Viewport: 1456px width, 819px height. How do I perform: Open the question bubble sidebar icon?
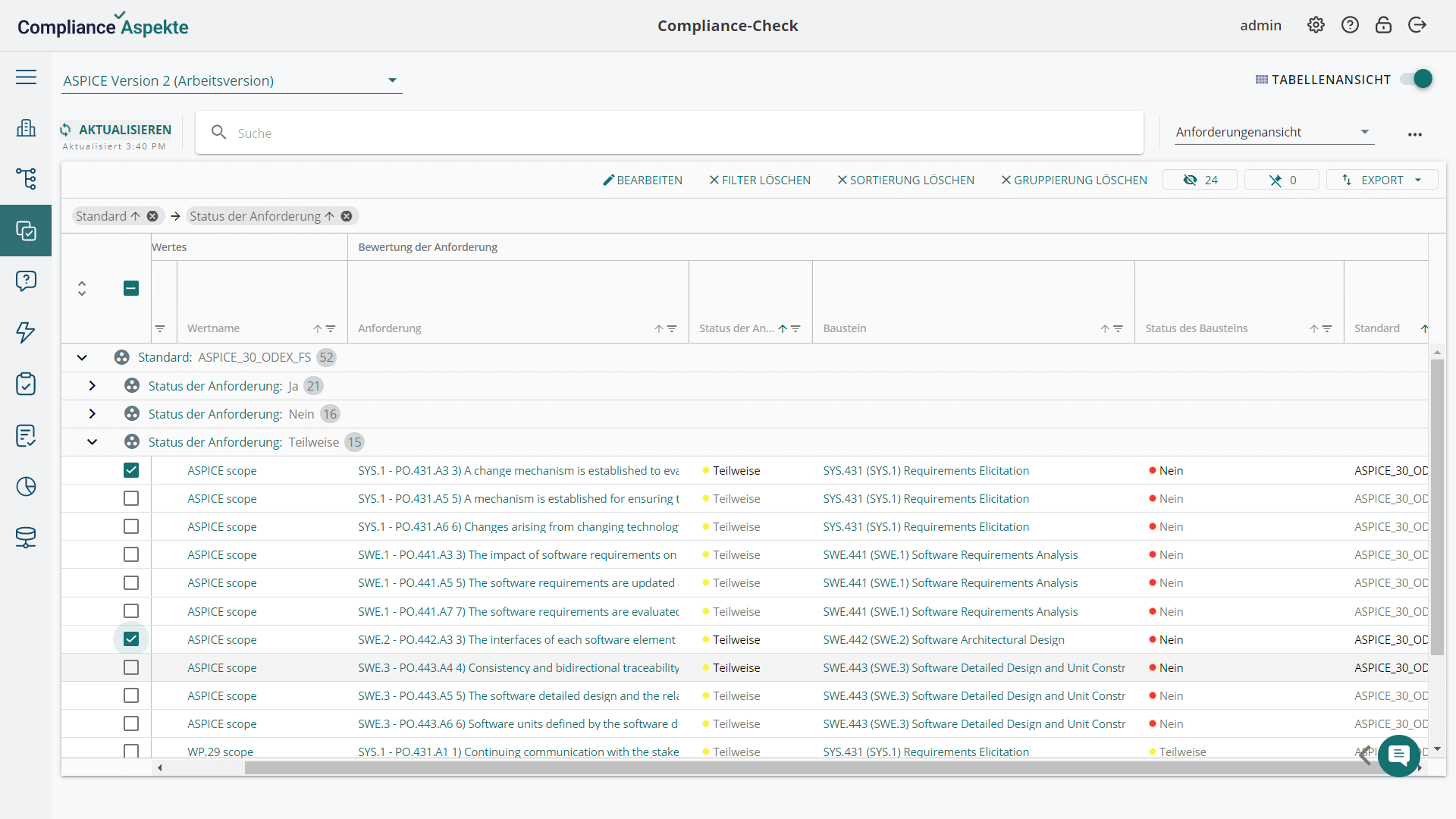pyautogui.click(x=26, y=281)
